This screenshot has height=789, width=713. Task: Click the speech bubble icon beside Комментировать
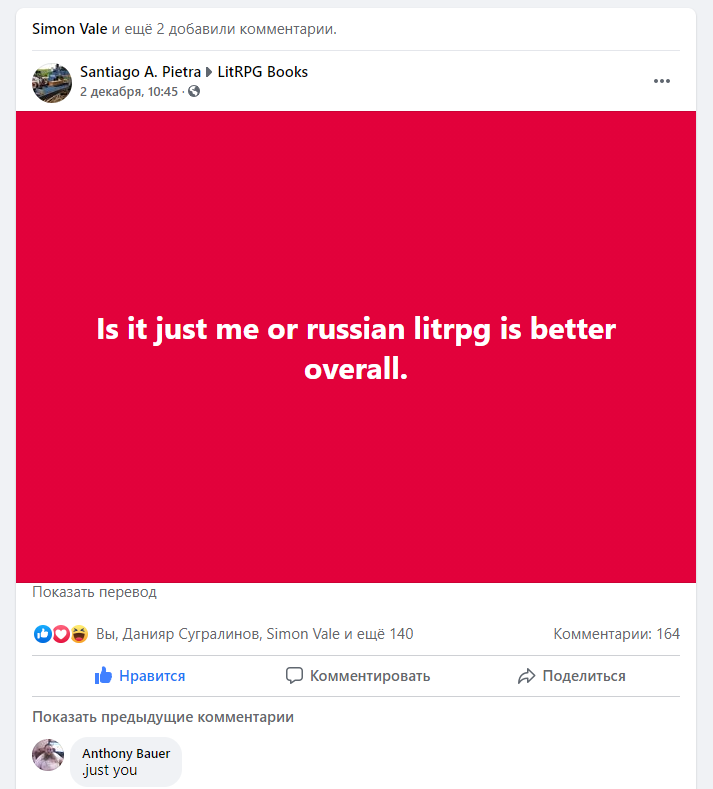(x=294, y=676)
